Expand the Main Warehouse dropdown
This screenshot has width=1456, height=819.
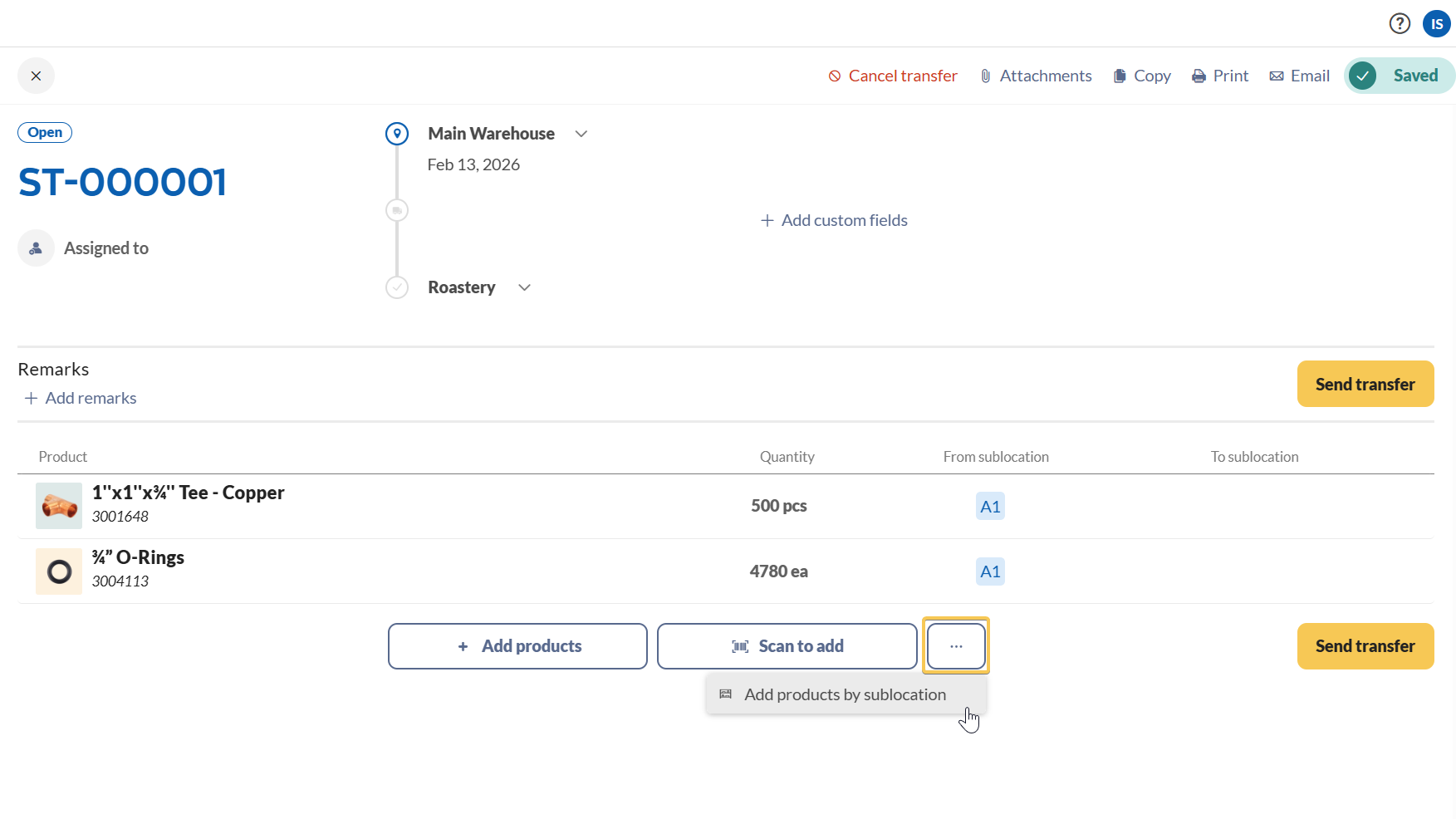point(581,134)
